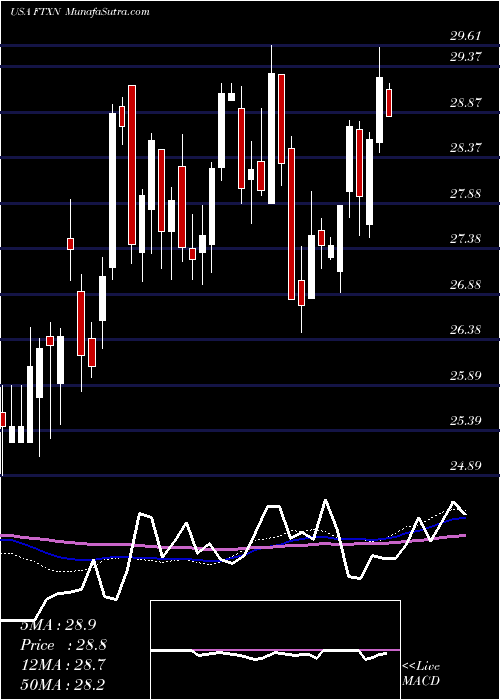Select the 27.88 price level label
Screen dimensions: 500x700
click(465, 194)
